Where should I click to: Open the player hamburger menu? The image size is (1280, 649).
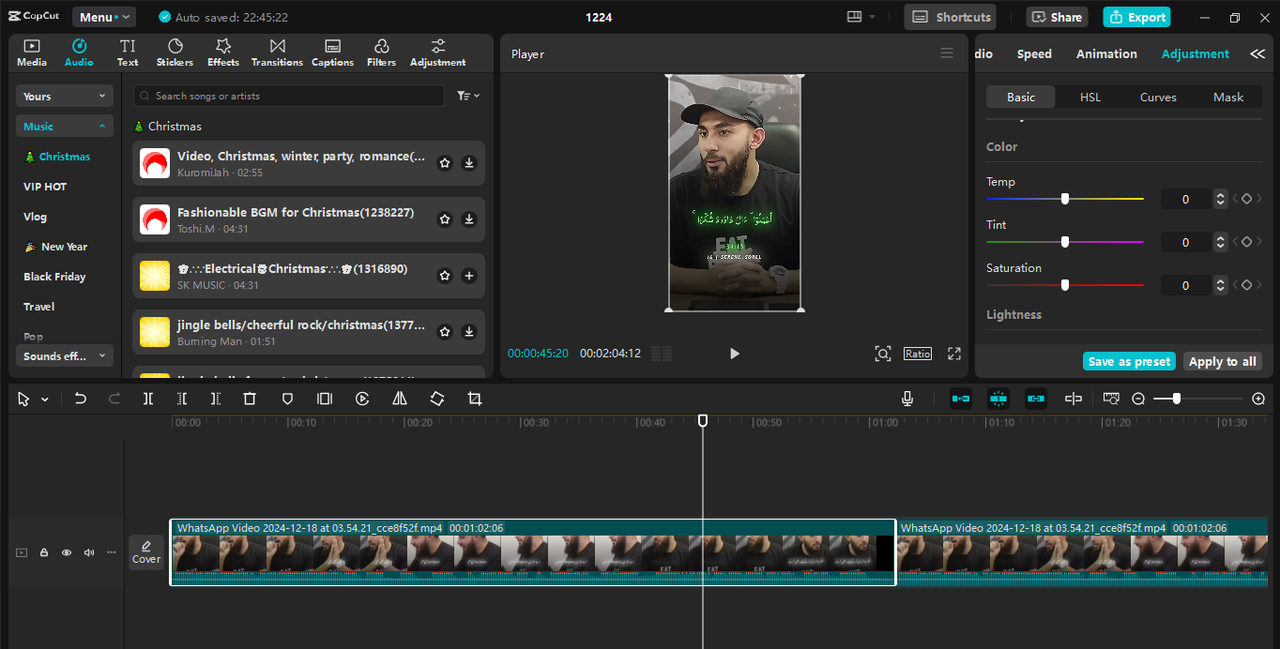point(947,54)
